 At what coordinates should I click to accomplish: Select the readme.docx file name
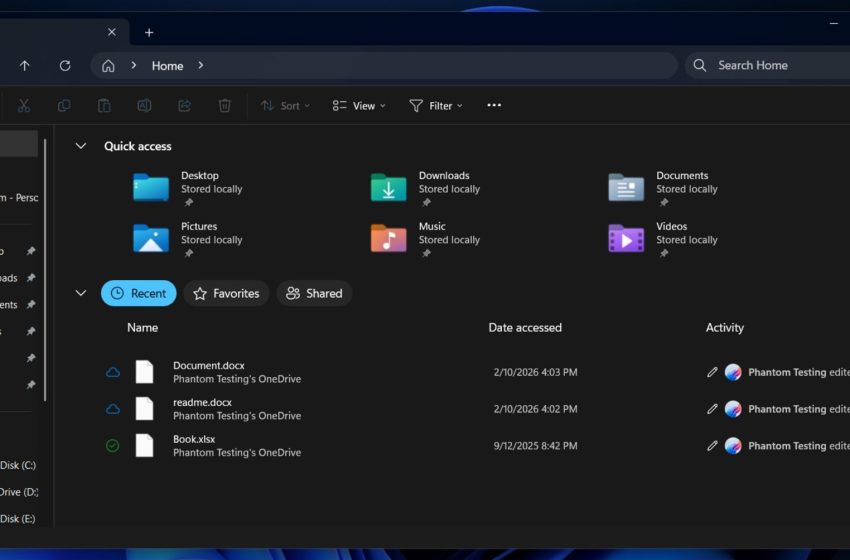(x=202, y=402)
